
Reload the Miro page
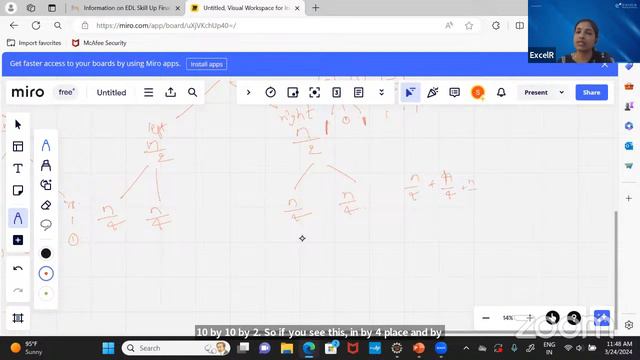36,25
